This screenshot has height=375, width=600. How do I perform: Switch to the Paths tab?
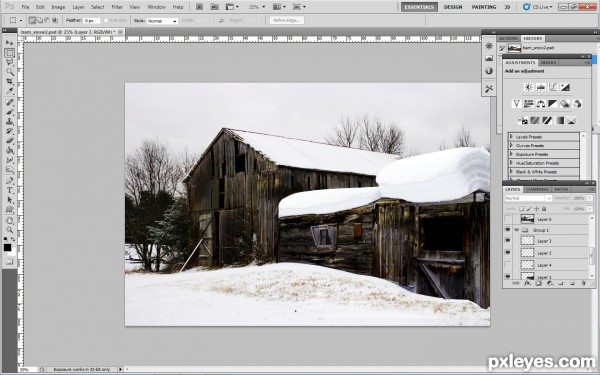coord(561,189)
